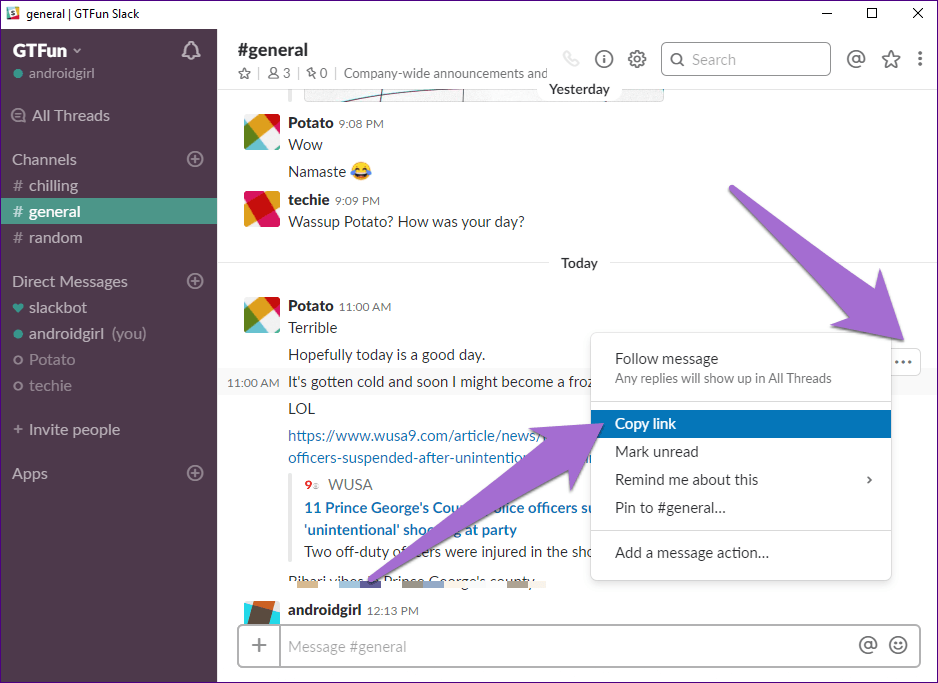Click the message more actions ellipsis

[903, 362]
